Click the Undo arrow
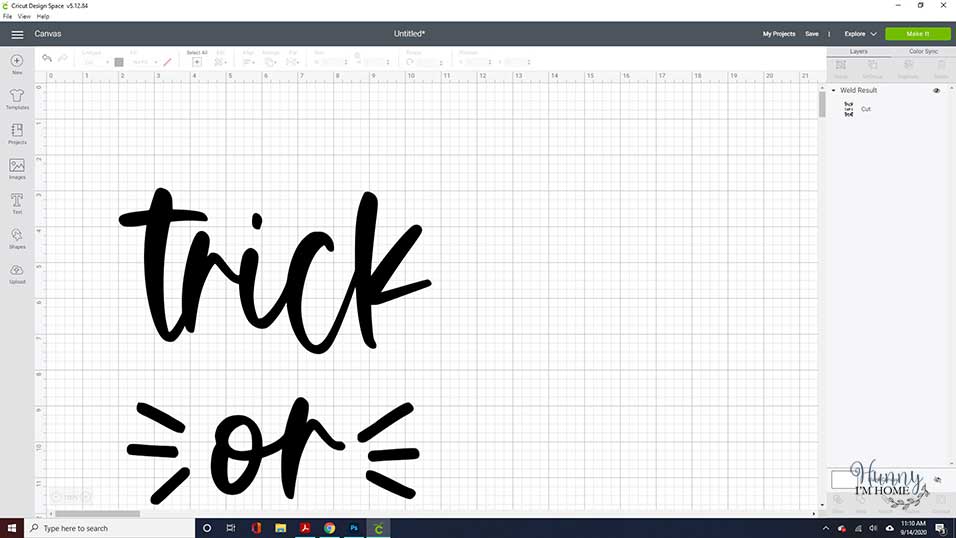Screen dimensions: 956x538 tap(47, 59)
